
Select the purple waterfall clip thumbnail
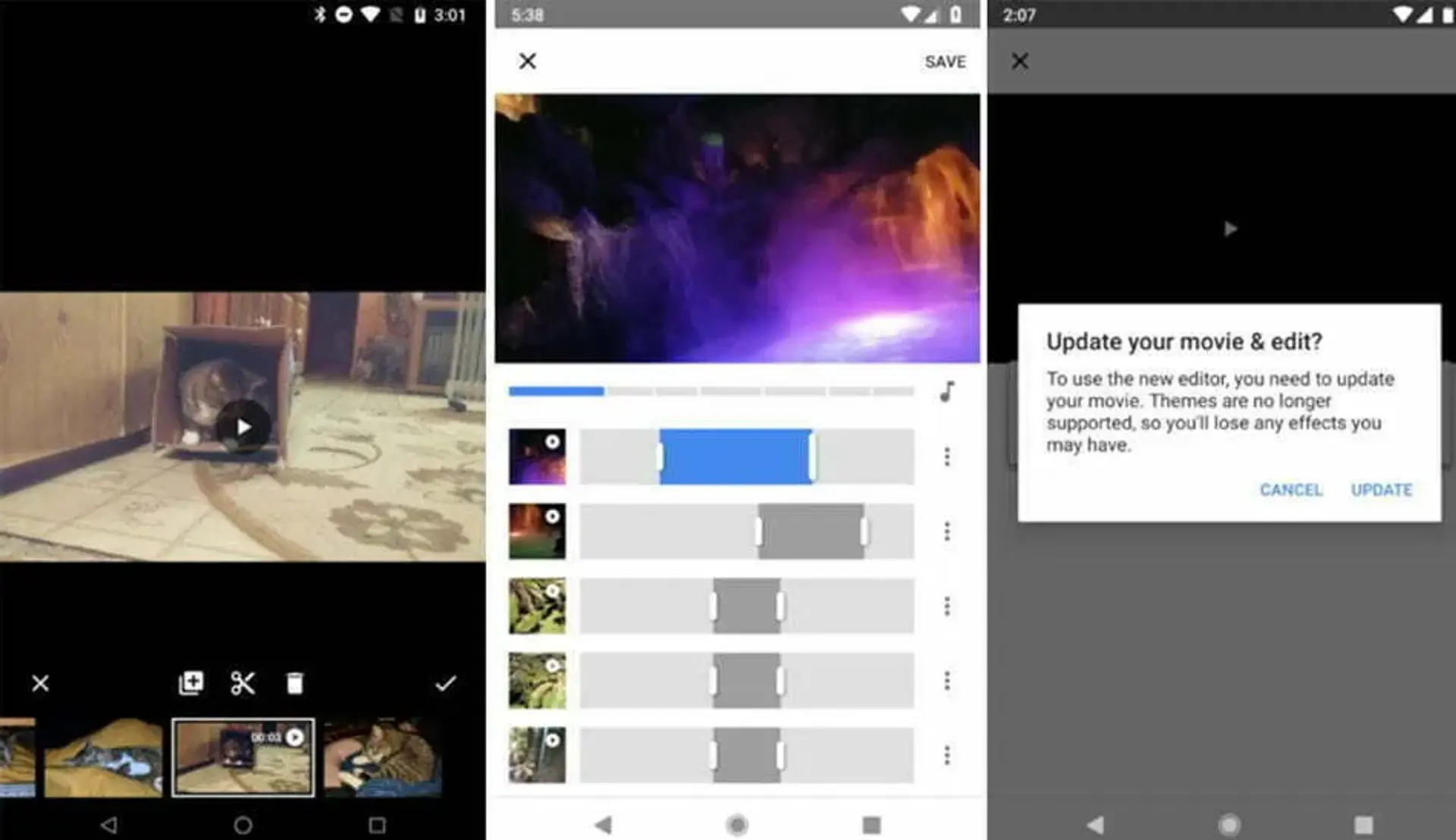pos(537,456)
